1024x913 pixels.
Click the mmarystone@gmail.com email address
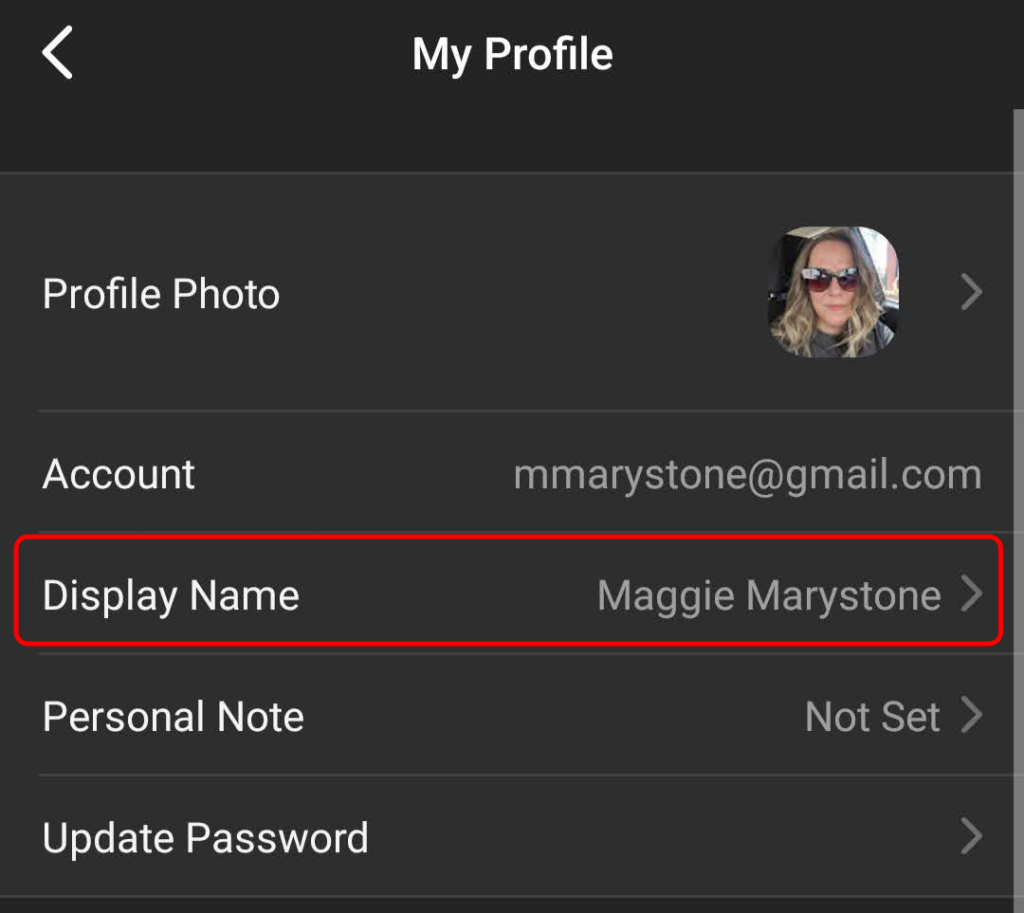tap(747, 474)
